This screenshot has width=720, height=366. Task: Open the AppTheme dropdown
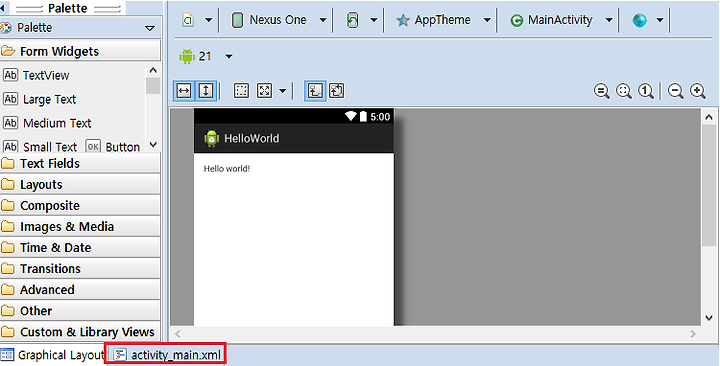click(x=487, y=20)
